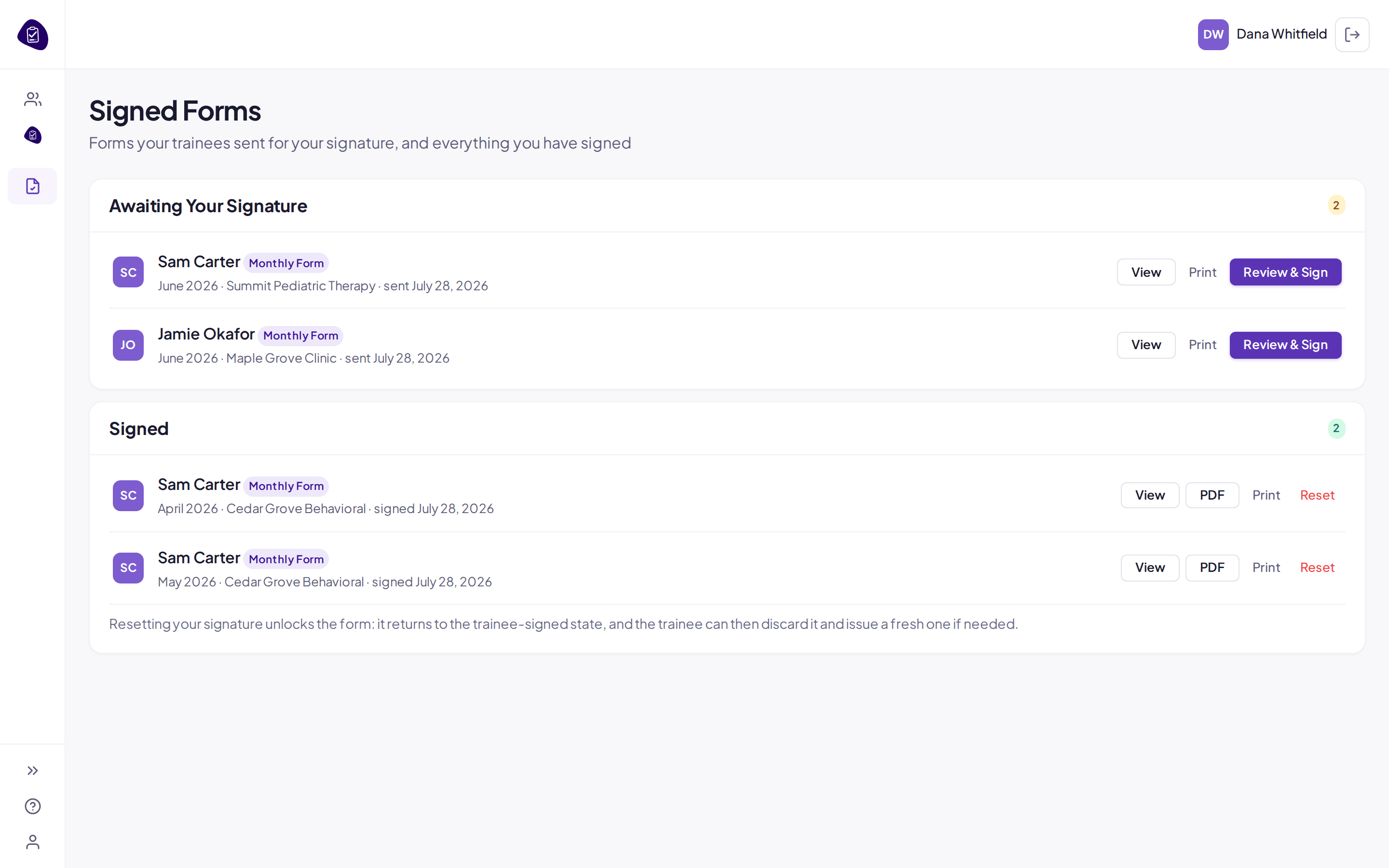Select the signed forms document icon in sidebar
Screen dimensions: 1389x868
33,186
